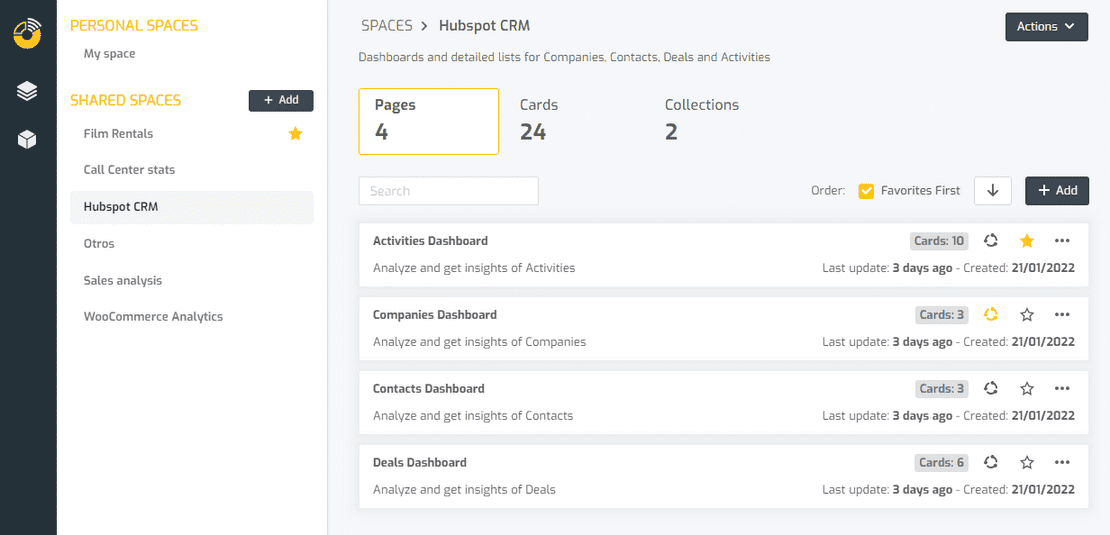Screen dimensions: 1110x535
Task: Toggle Favorites First checkbox
Action: tap(866, 190)
